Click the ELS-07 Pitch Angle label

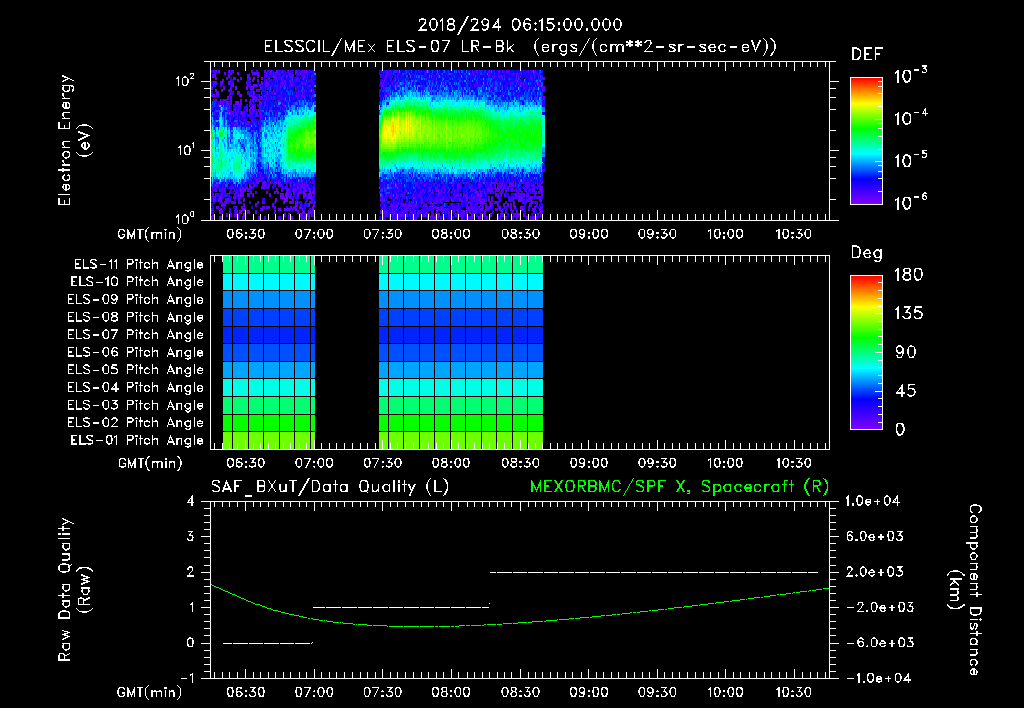coord(136,334)
